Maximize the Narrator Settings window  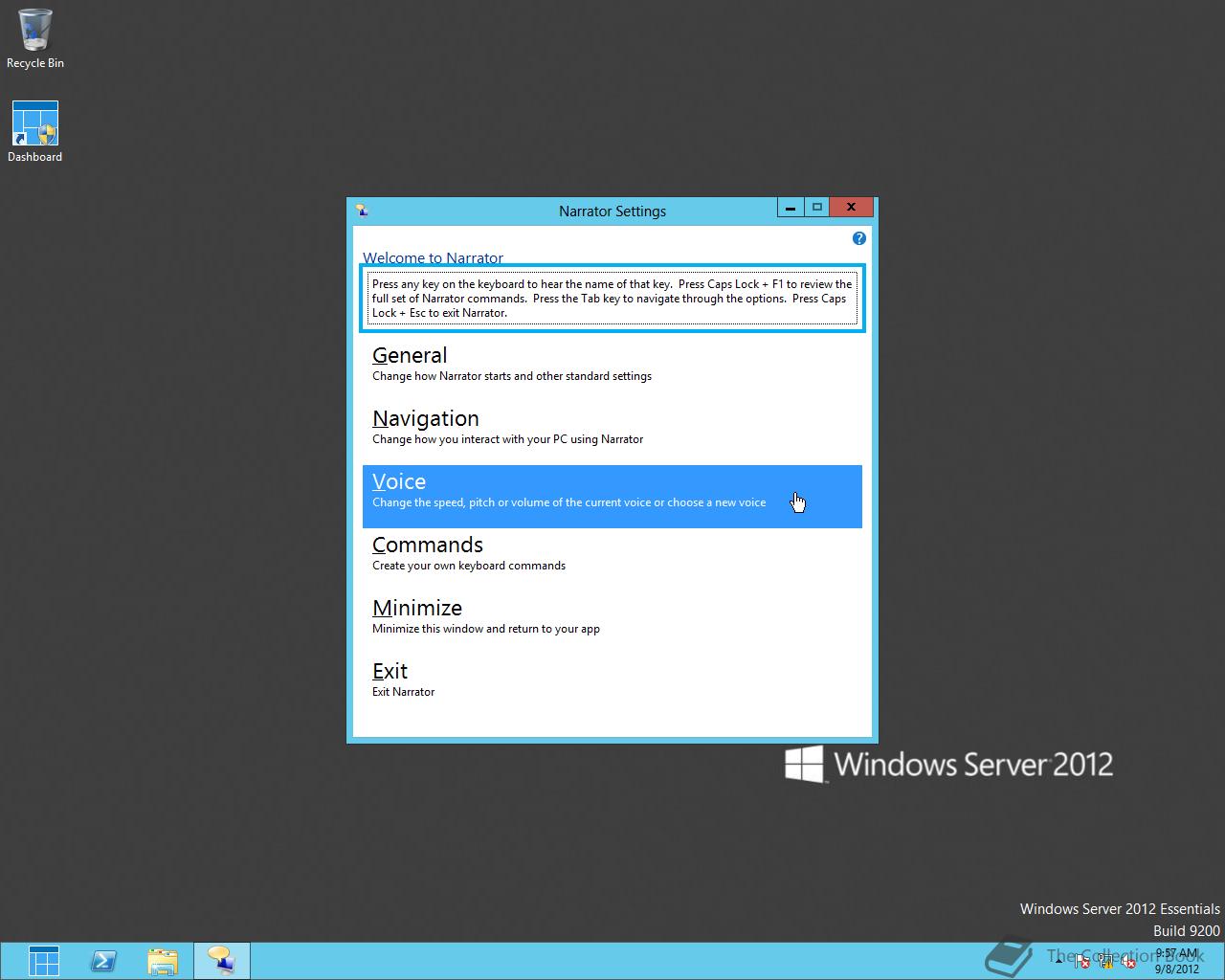point(816,207)
